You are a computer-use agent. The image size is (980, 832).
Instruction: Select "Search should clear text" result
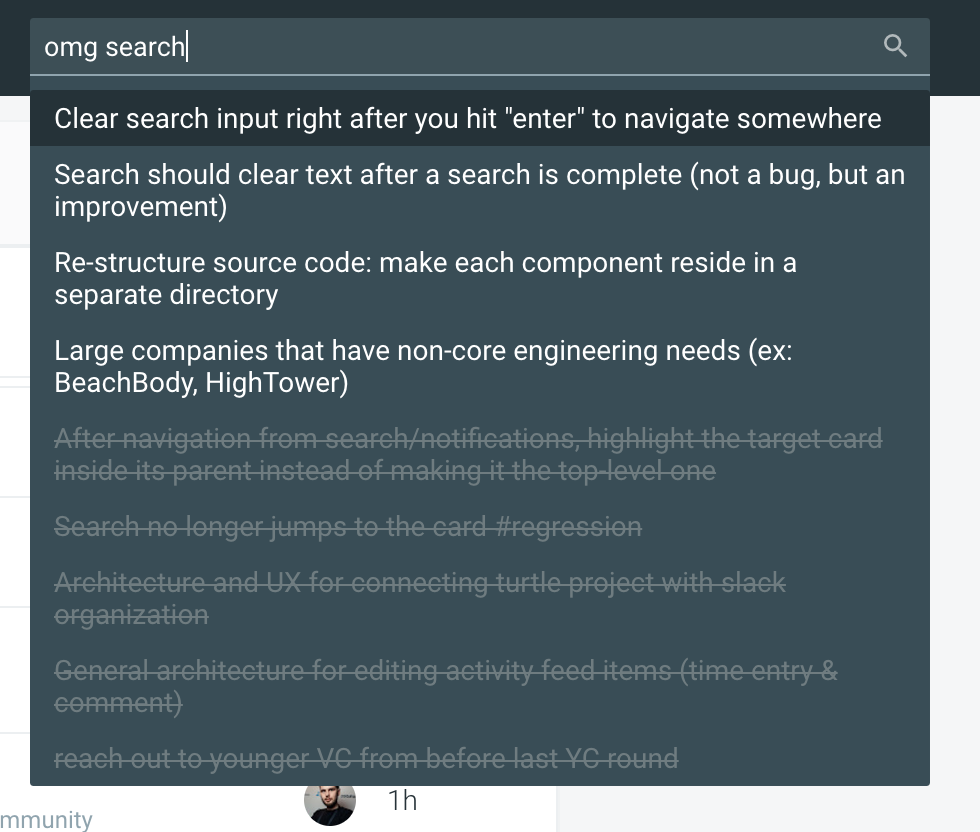(479, 190)
